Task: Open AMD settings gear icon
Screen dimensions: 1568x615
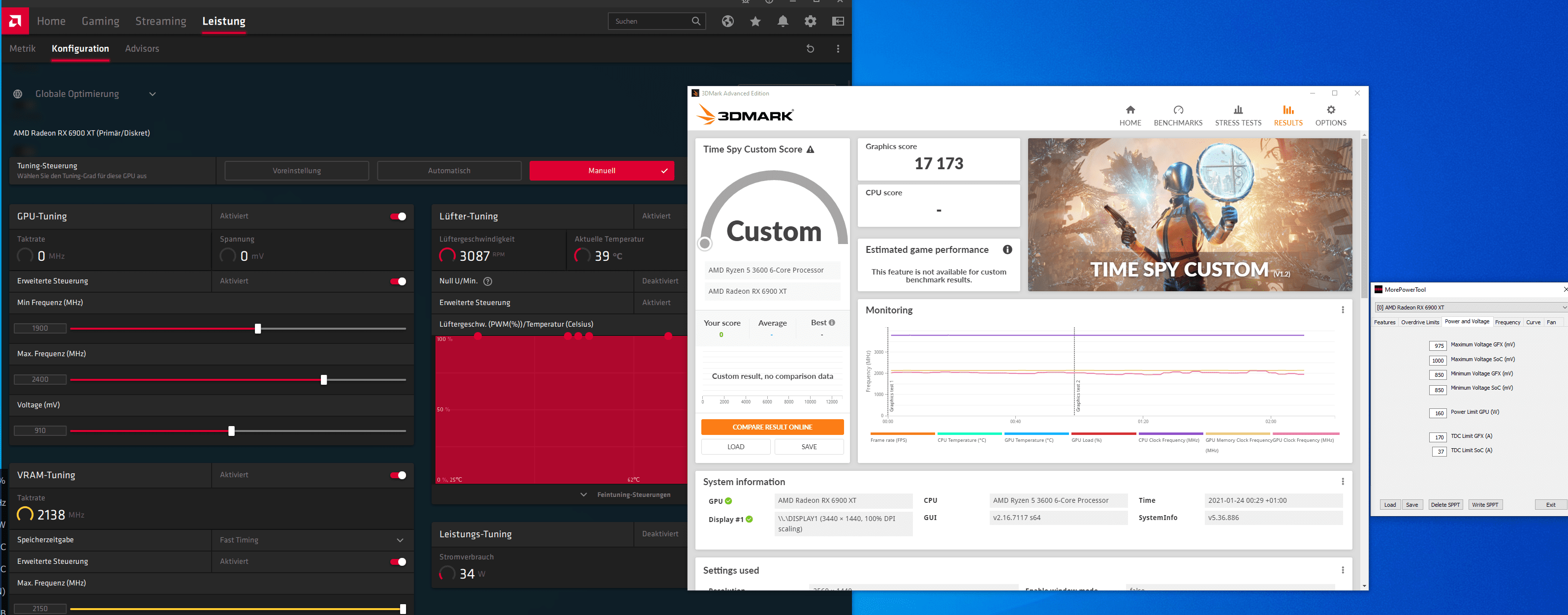Action: (810, 21)
